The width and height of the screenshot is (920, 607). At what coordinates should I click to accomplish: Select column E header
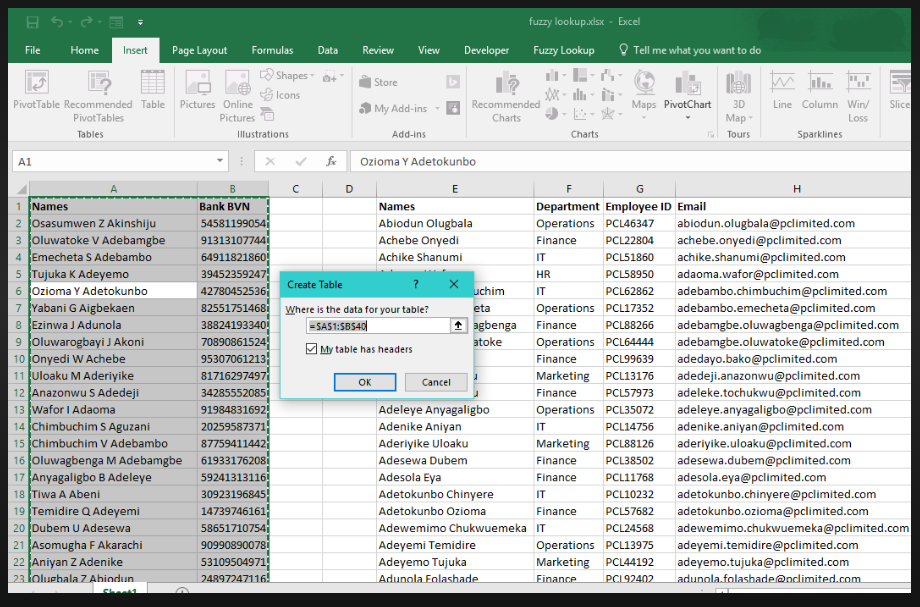tap(454, 189)
